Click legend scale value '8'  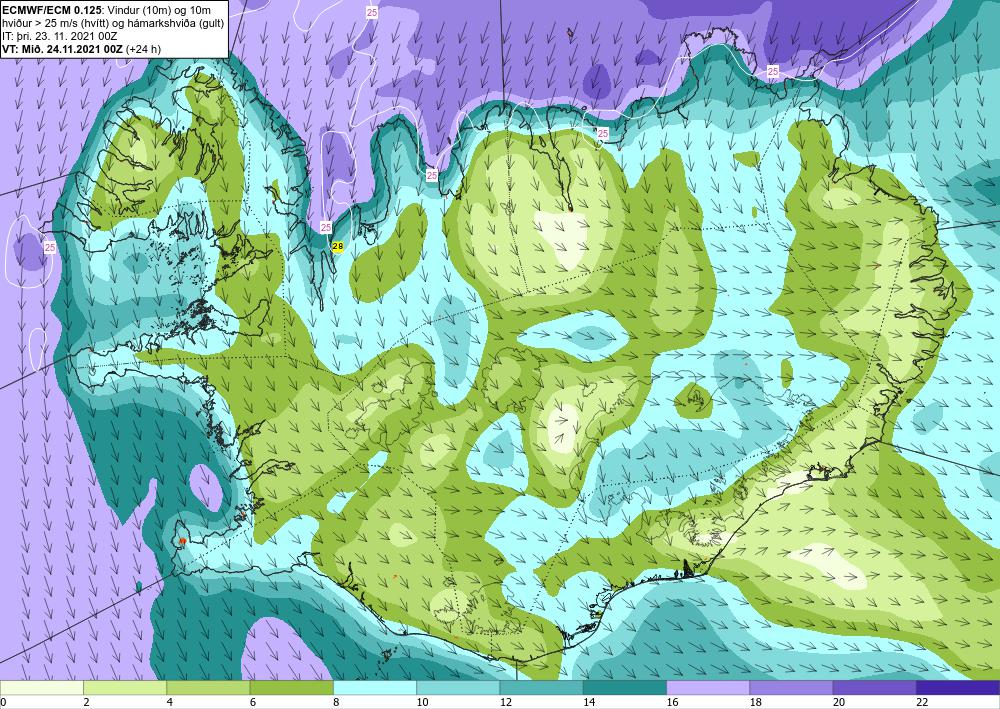pos(336,702)
